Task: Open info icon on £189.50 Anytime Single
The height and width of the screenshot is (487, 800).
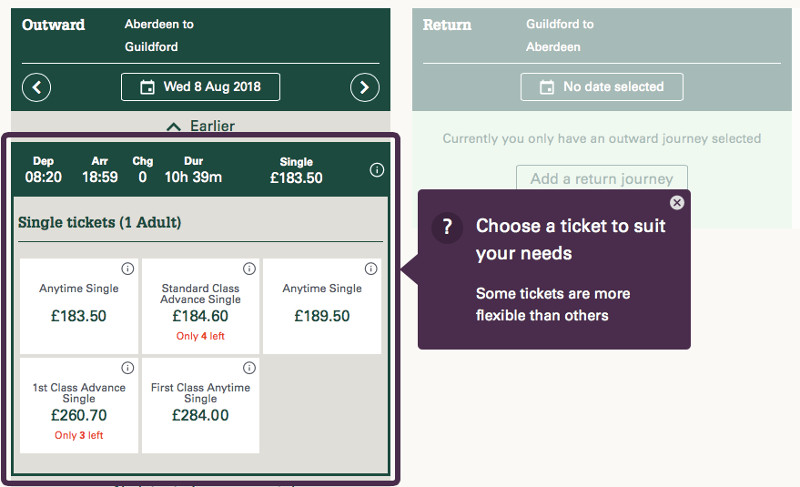Action: click(x=371, y=269)
